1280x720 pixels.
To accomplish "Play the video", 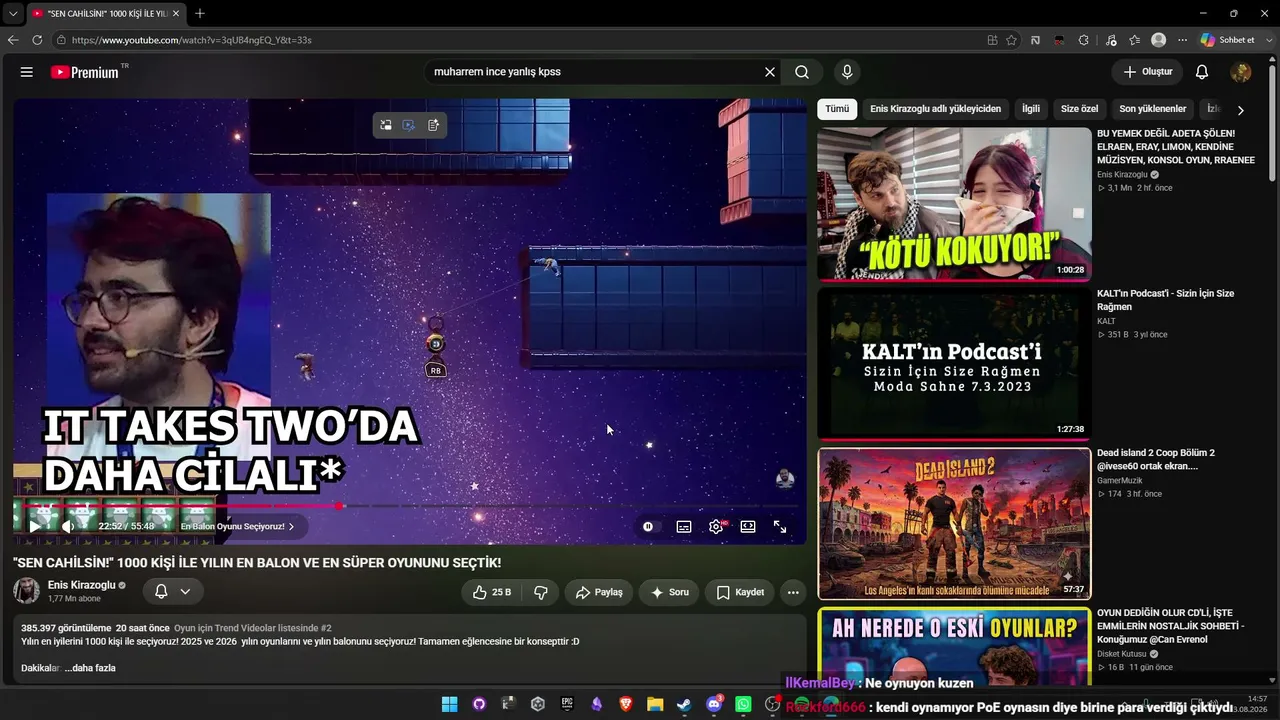I will [x=35, y=526].
